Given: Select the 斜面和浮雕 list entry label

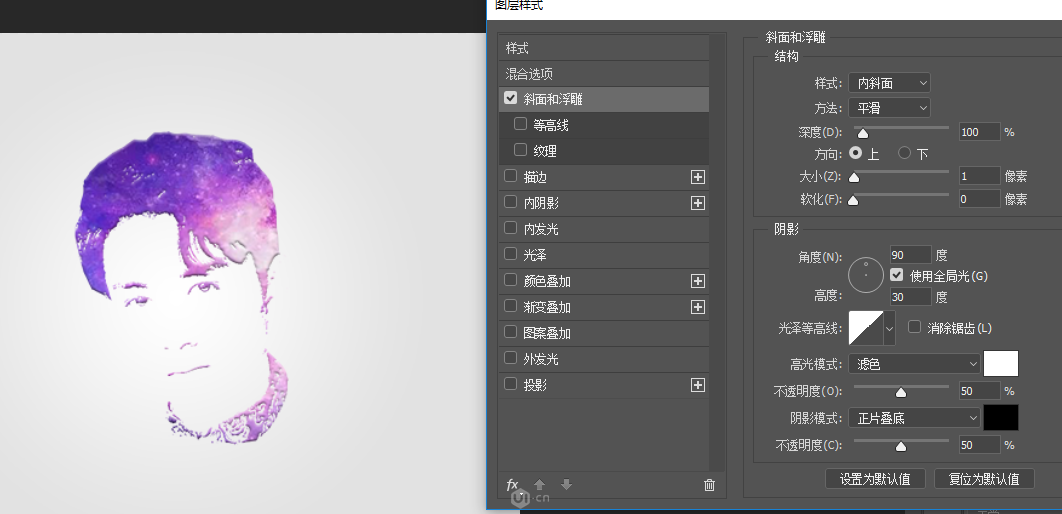Looking at the screenshot, I should pyautogui.click(x=553, y=100).
